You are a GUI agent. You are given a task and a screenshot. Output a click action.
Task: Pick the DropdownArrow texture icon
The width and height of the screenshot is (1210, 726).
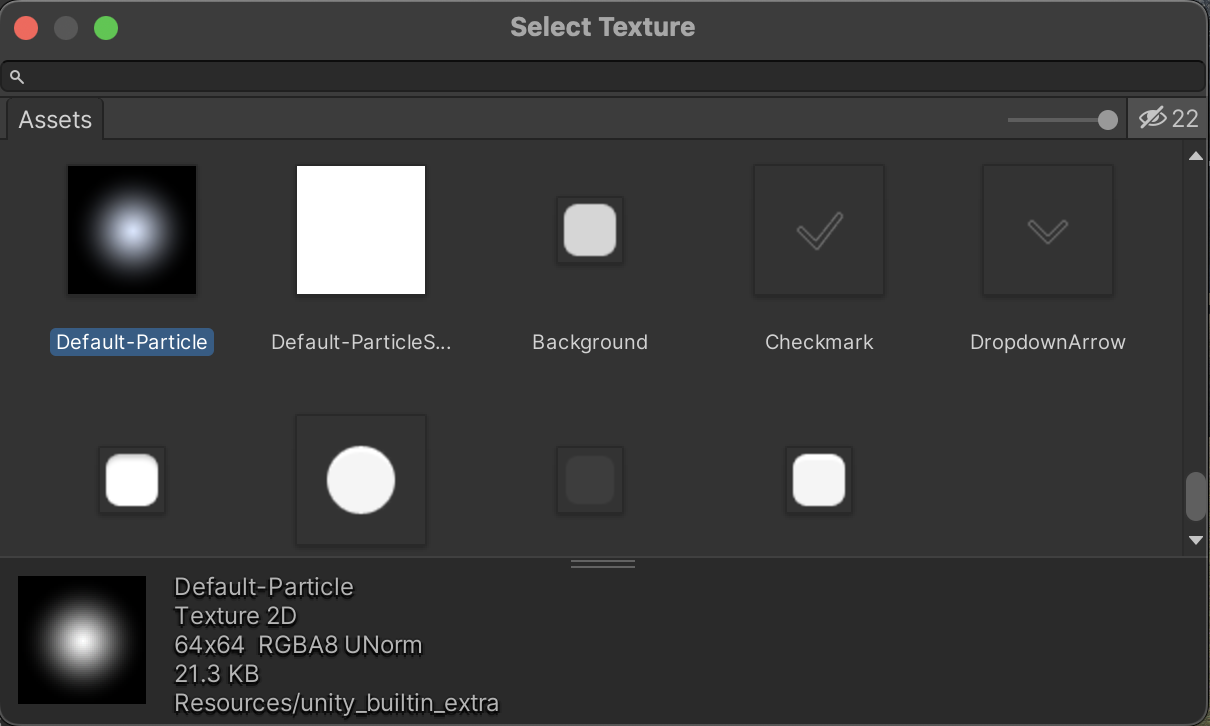[x=1048, y=230]
